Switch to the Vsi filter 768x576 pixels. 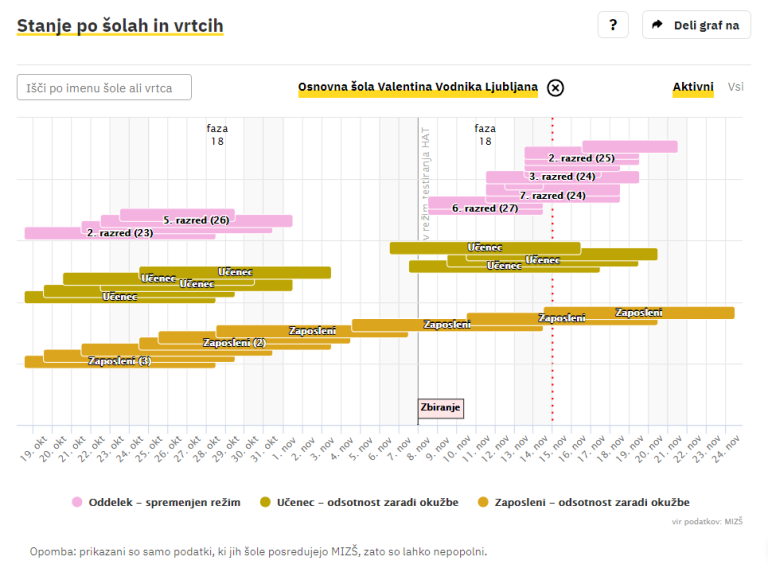pyautogui.click(x=735, y=87)
